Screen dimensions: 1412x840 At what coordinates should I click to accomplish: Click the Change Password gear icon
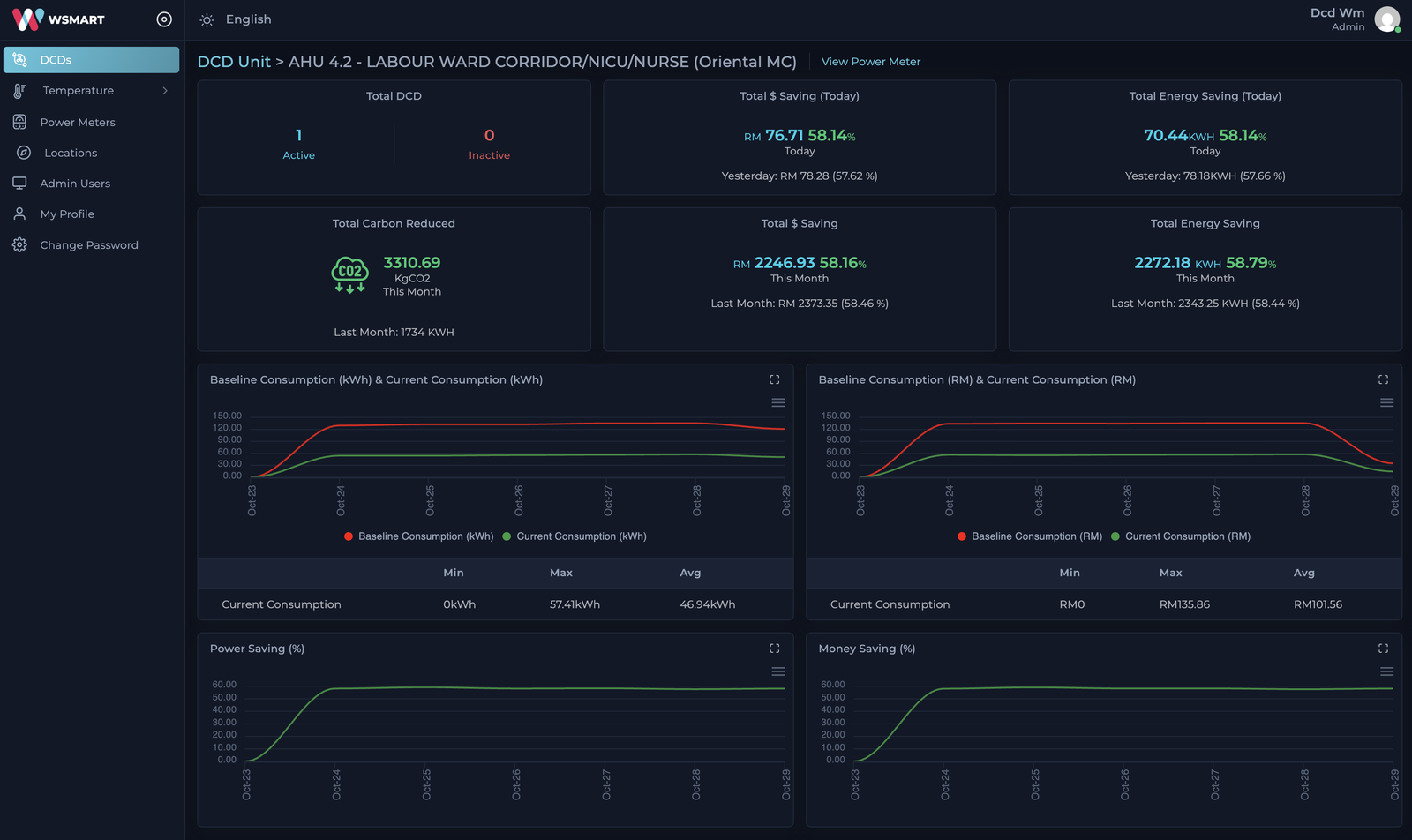pyautogui.click(x=19, y=244)
